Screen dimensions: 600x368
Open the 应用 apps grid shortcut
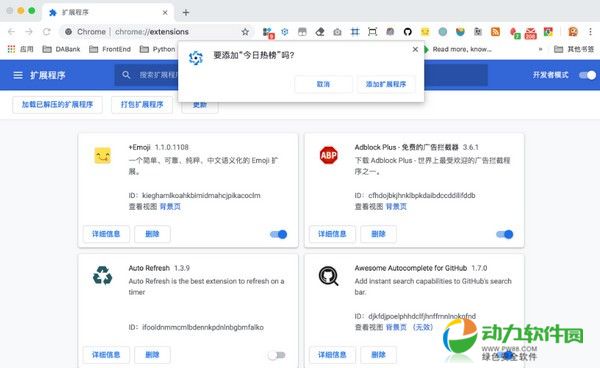tap(21, 49)
